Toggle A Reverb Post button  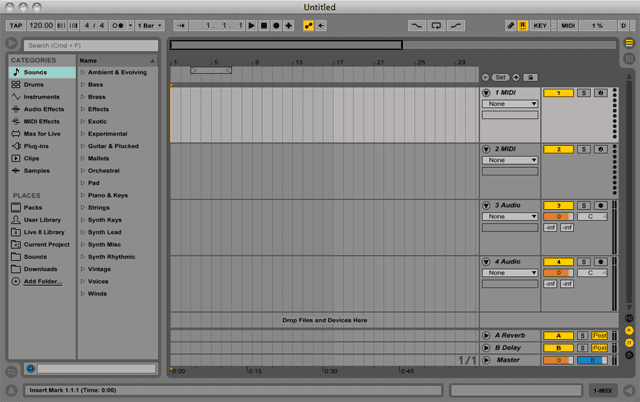pos(599,335)
